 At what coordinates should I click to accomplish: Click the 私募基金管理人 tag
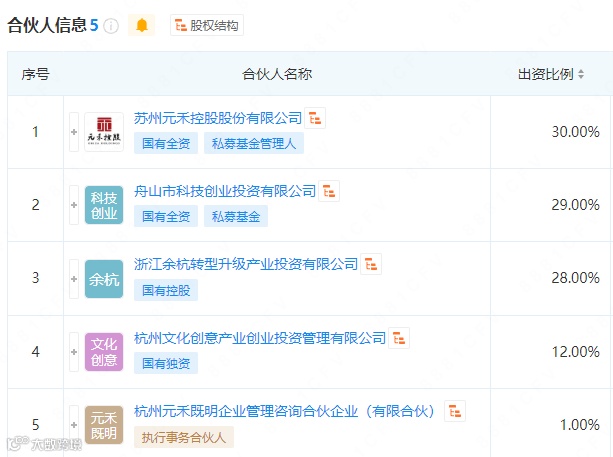click(254, 143)
